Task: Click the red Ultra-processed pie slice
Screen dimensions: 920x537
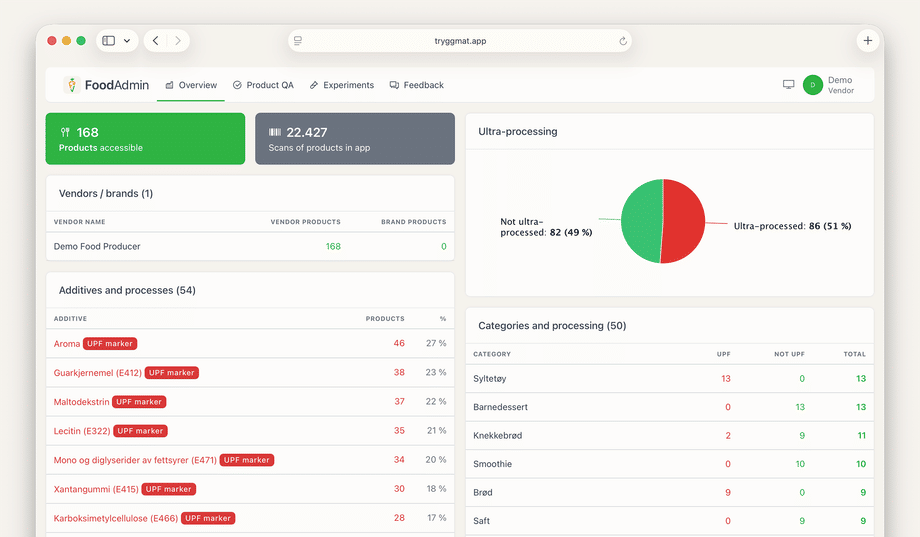Action: pos(684,221)
